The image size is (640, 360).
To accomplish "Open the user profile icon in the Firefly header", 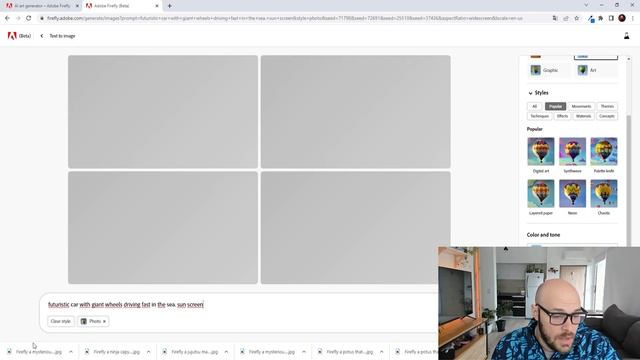I will (627, 36).
